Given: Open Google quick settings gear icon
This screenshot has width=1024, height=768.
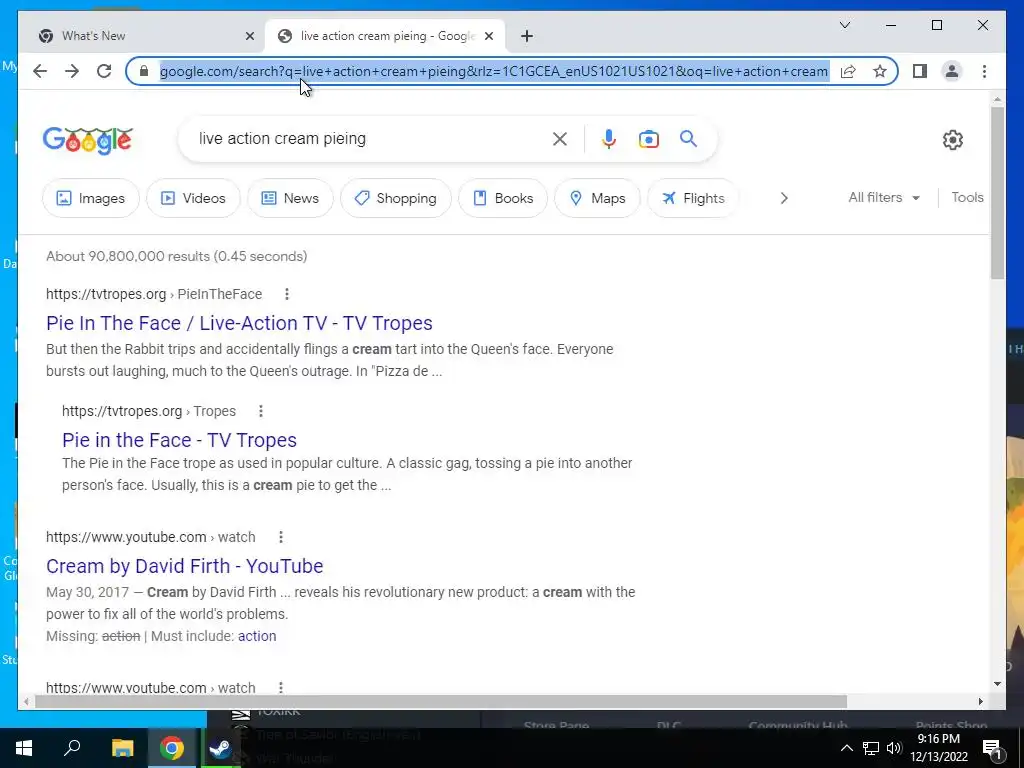Looking at the screenshot, I should [x=953, y=140].
